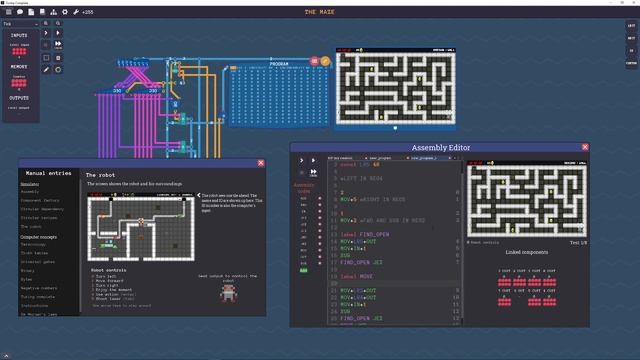Open Truth tables manual entry
This screenshot has width=640, height=360.
(x=34, y=253)
